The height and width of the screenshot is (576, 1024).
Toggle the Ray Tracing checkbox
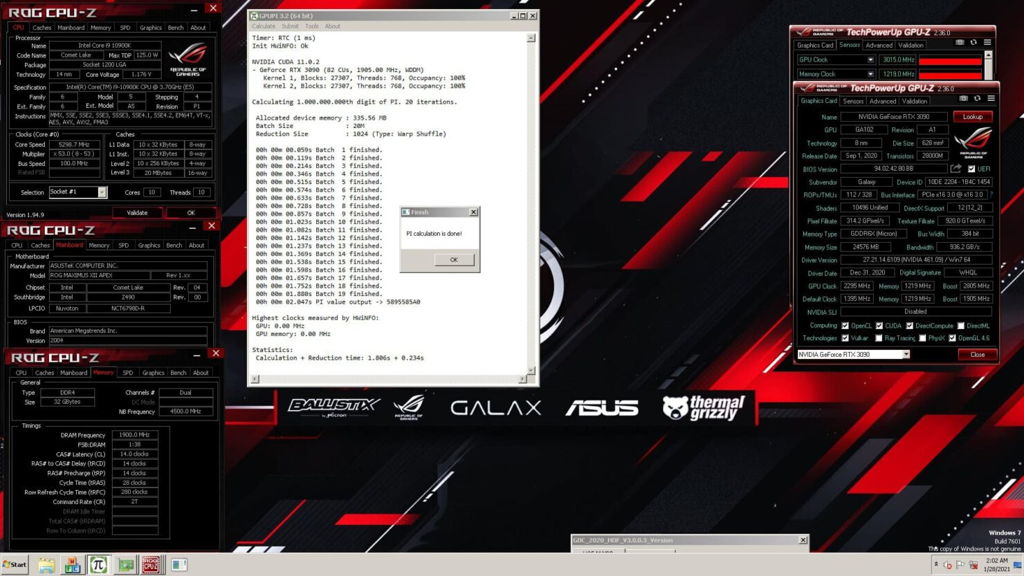(x=879, y=338)
